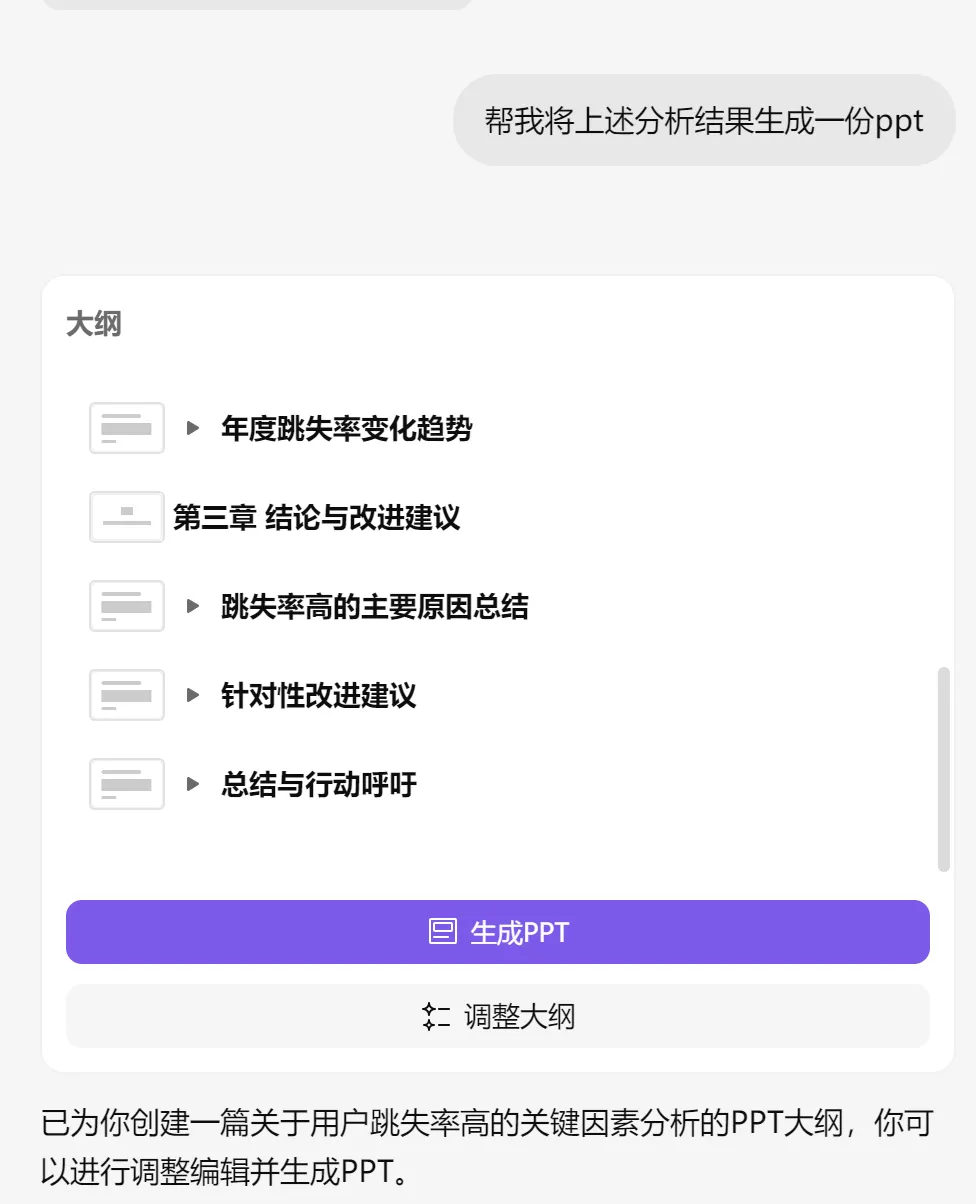The width and height of the screenshot is (976, 1204).
Task: Select the 第三章 结论与改进建议 chapter heading
Action: [317, 518]
